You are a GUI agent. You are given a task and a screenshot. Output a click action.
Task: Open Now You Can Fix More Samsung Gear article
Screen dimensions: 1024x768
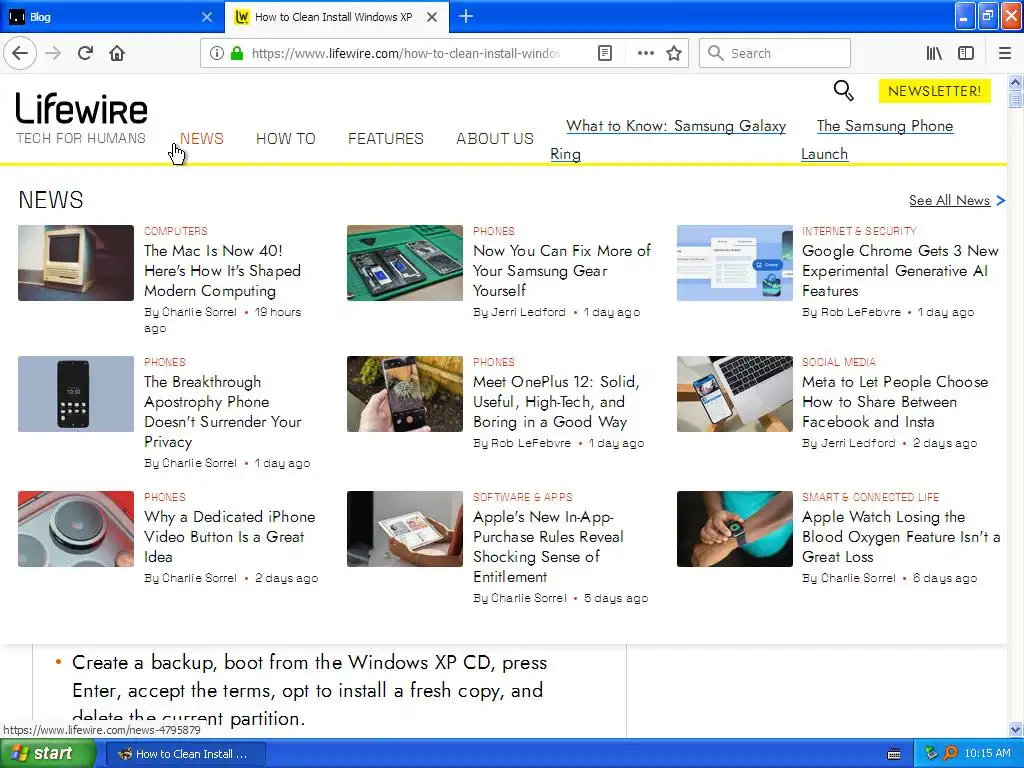tap(562, 270)
